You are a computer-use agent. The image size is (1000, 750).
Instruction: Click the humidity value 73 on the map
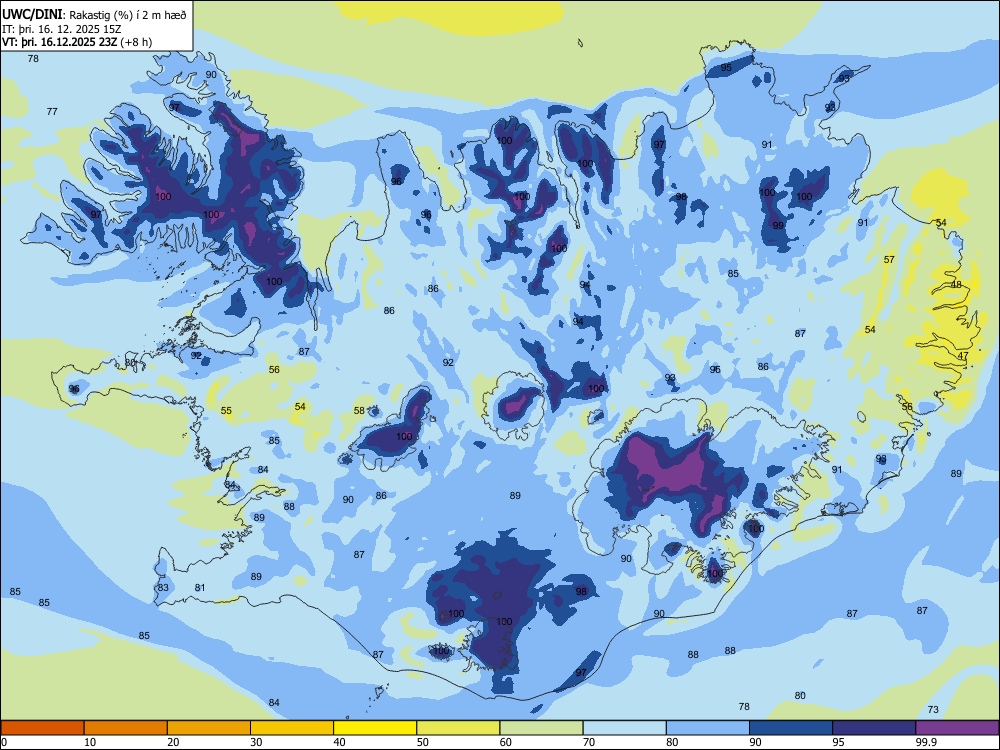pos(933,710)
